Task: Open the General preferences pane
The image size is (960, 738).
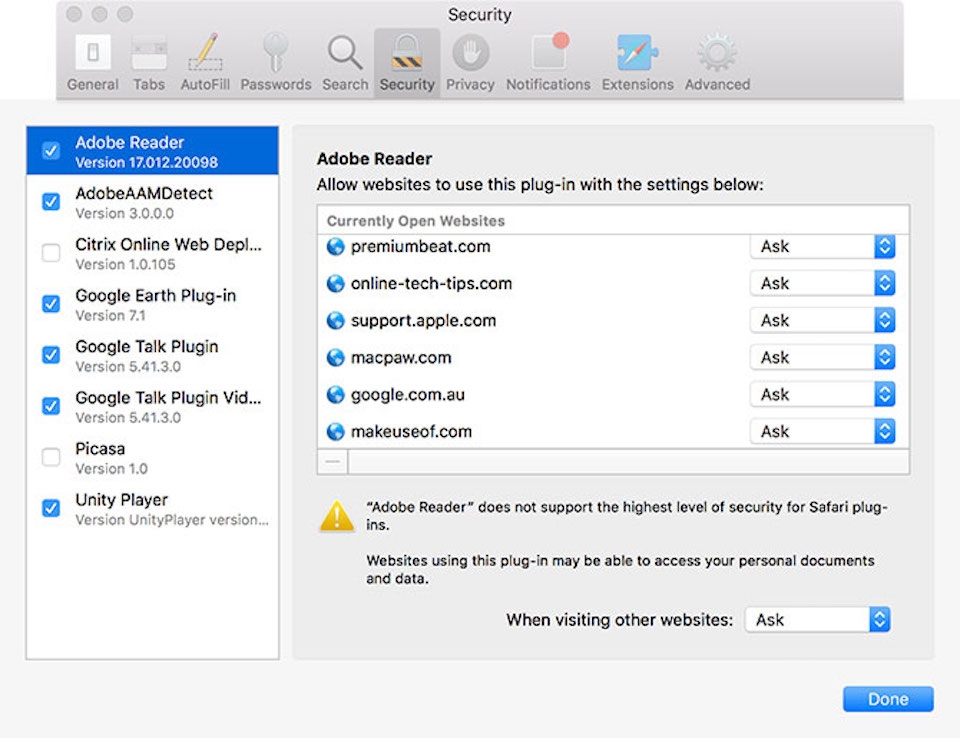Action: [93, 63]
